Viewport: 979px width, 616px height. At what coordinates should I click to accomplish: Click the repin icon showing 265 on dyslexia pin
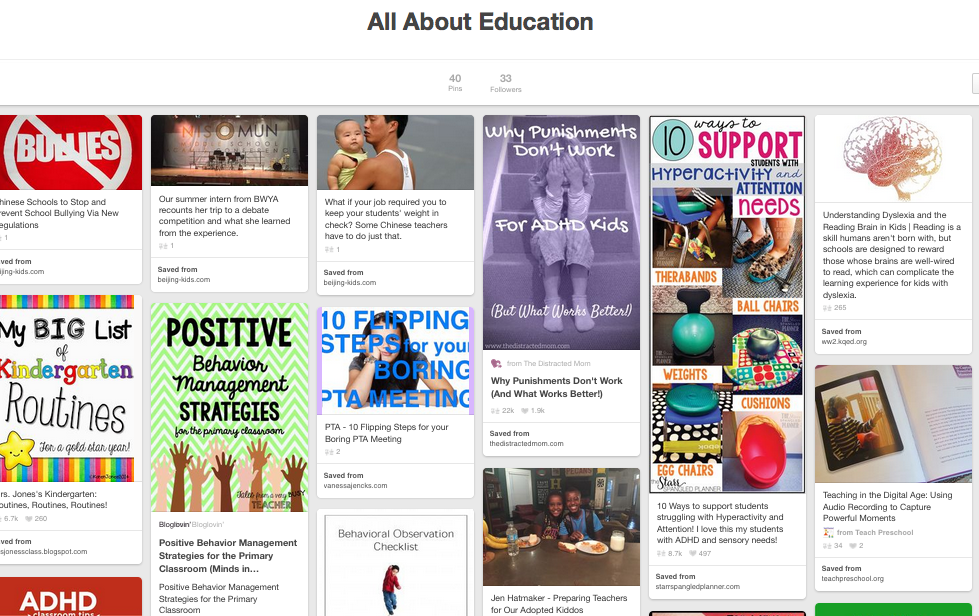pos(827,308)
